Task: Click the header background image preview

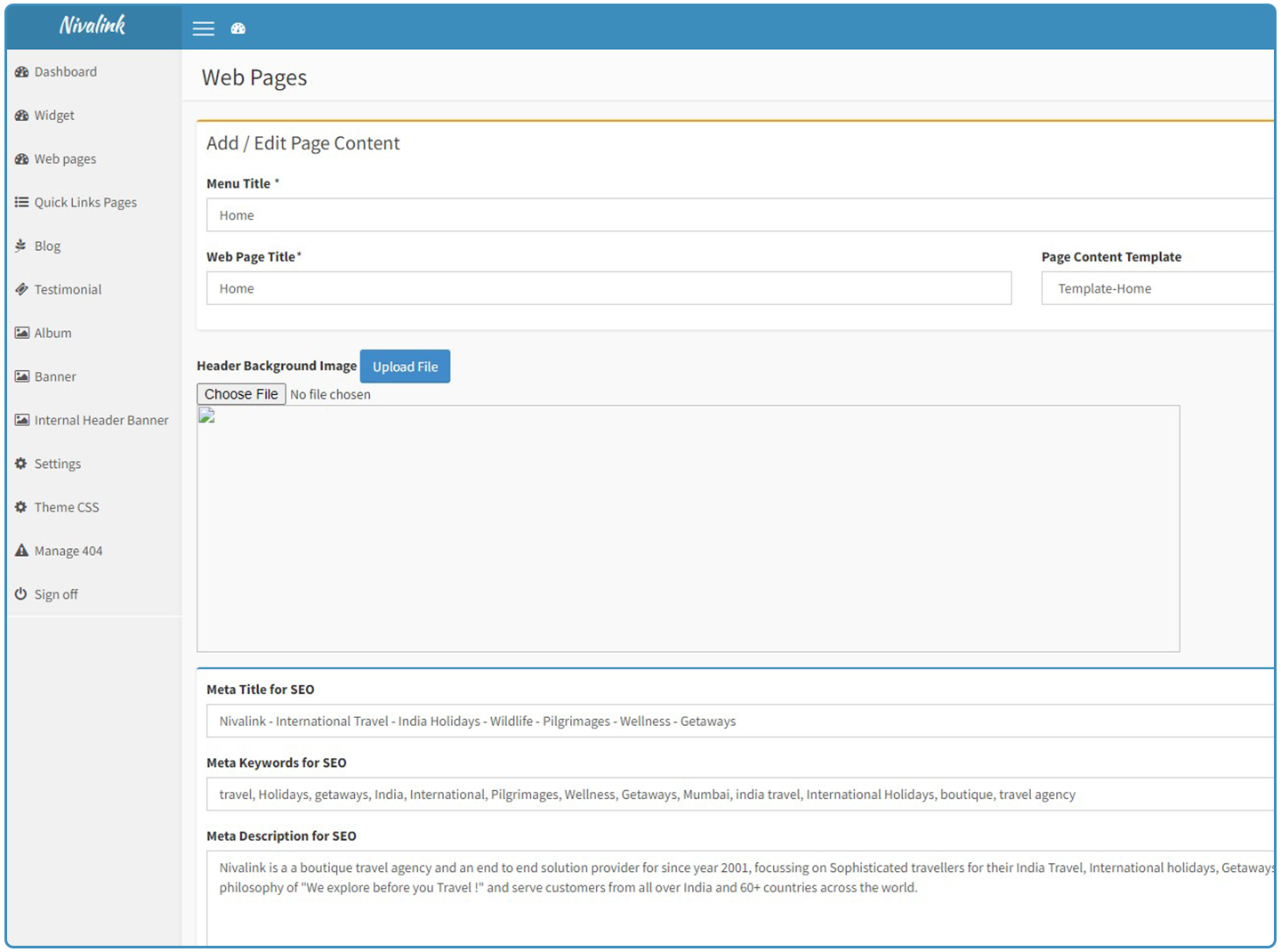Action: pos(688,528)
